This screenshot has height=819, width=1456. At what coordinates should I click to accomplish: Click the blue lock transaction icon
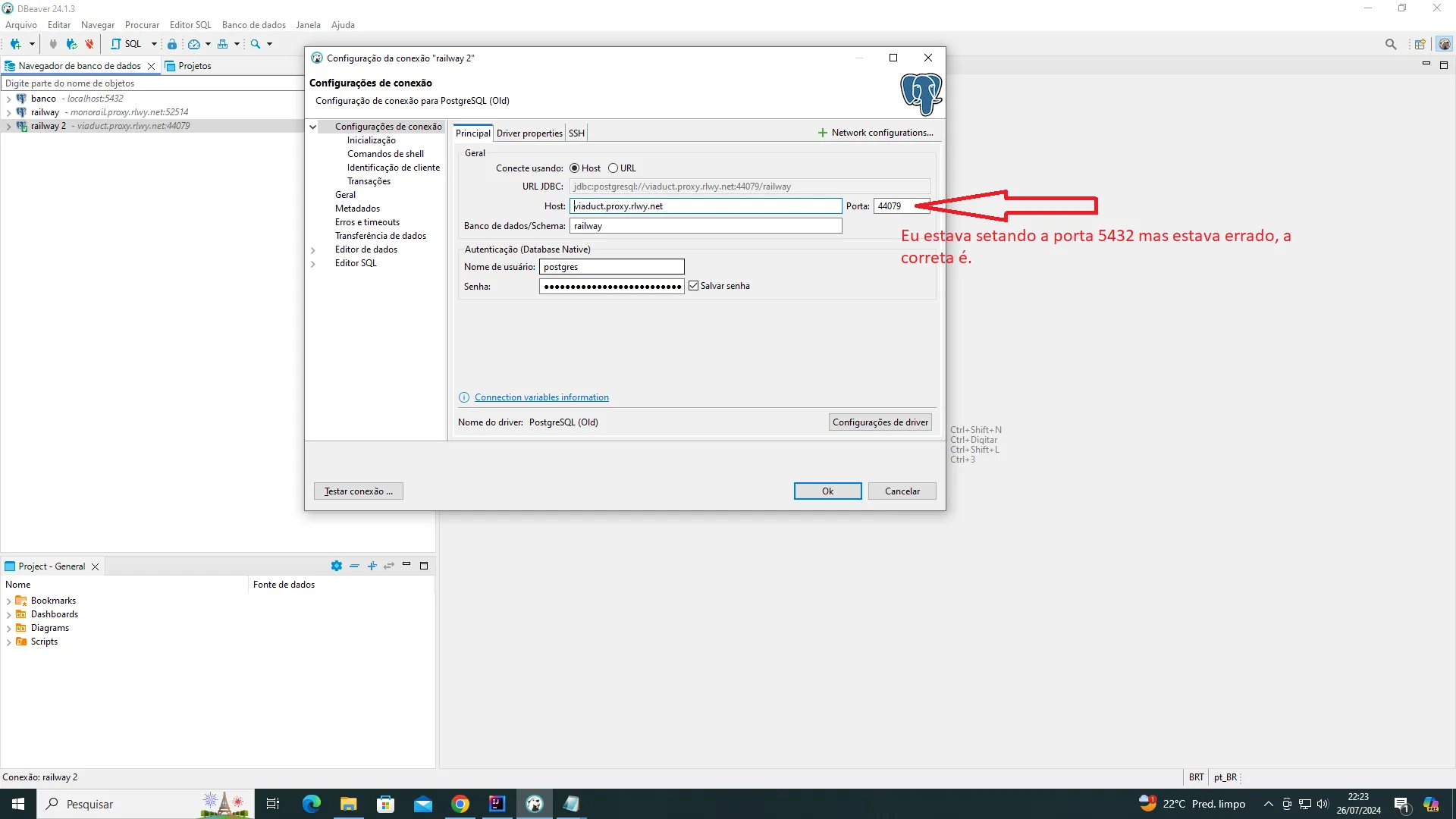(172, 44)
